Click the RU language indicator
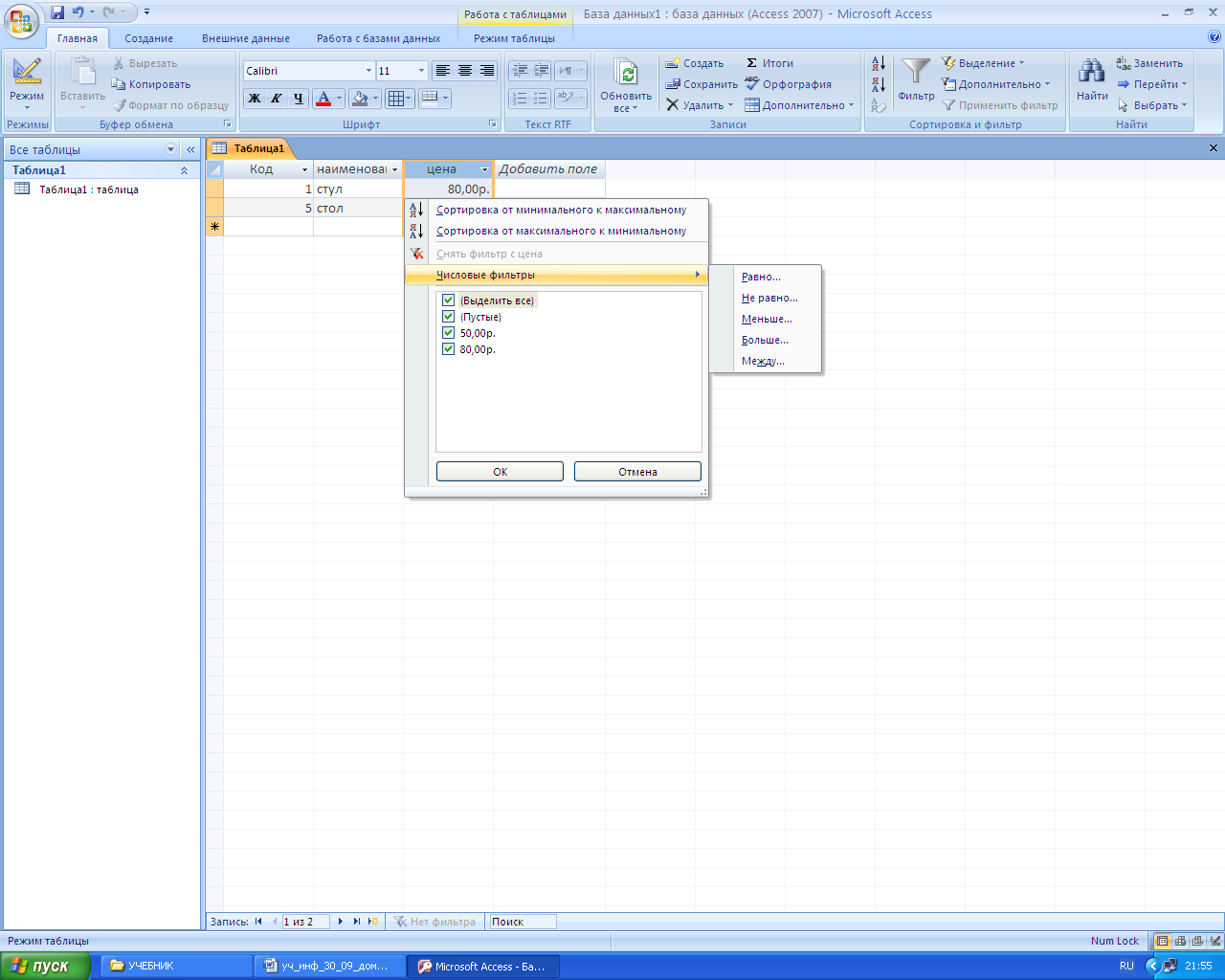 click(x=1126, y=967)
